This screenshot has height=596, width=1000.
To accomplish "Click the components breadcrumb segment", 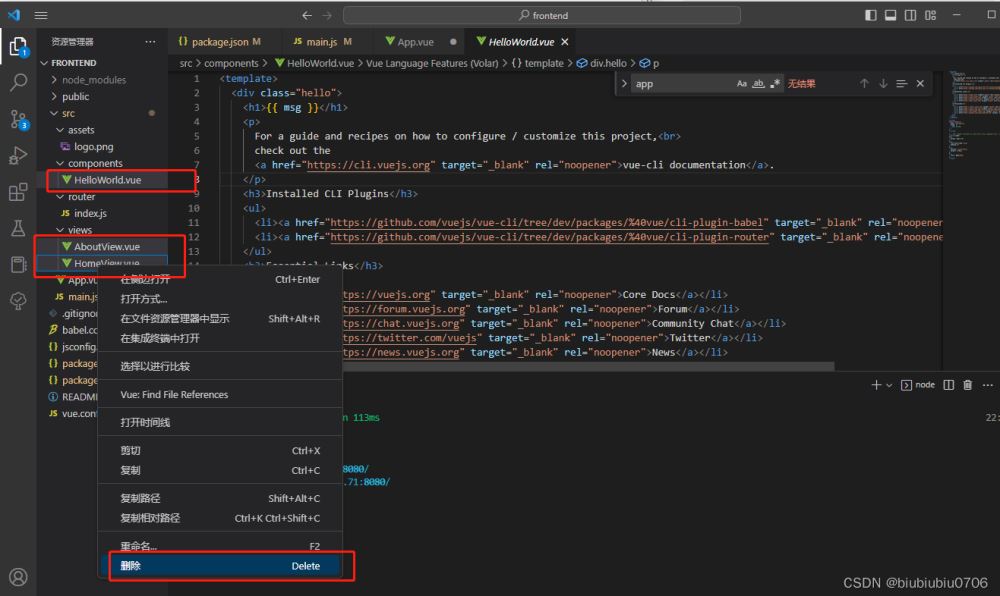I will 231,63.
